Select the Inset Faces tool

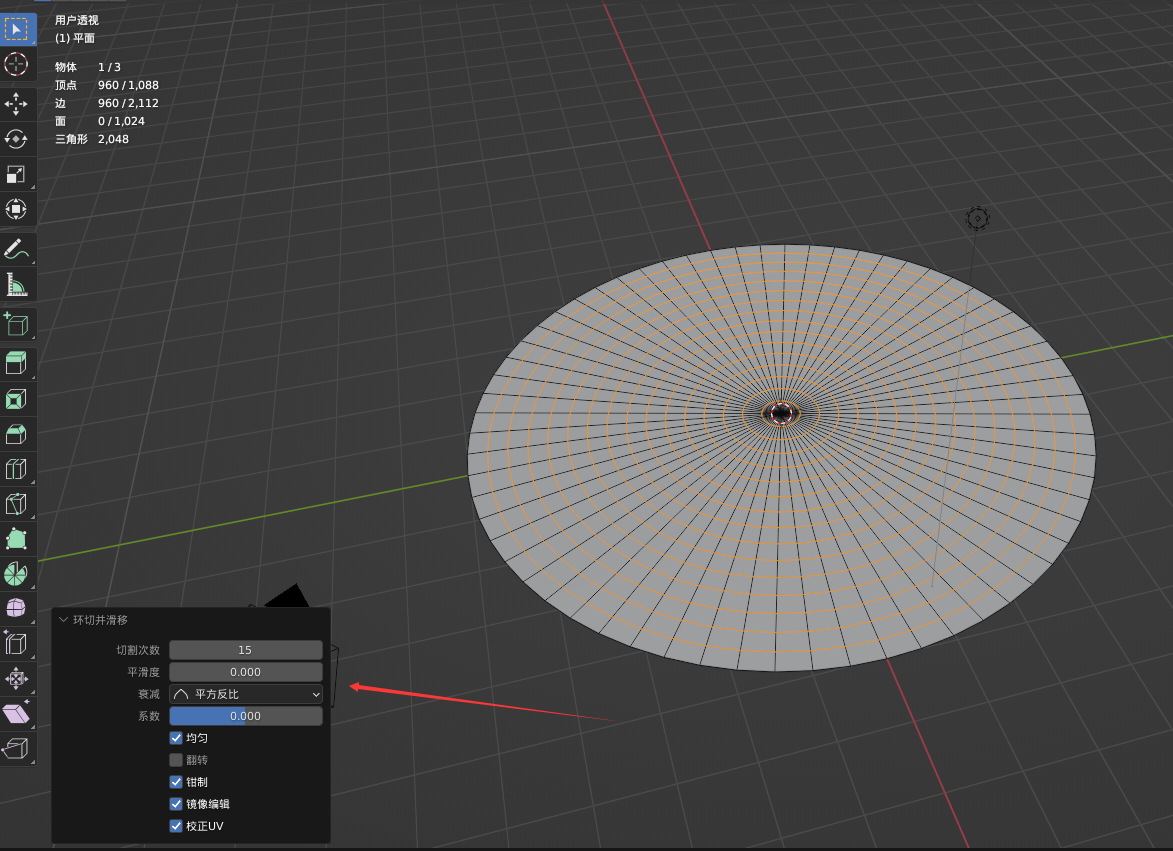(x=16, y=399)
